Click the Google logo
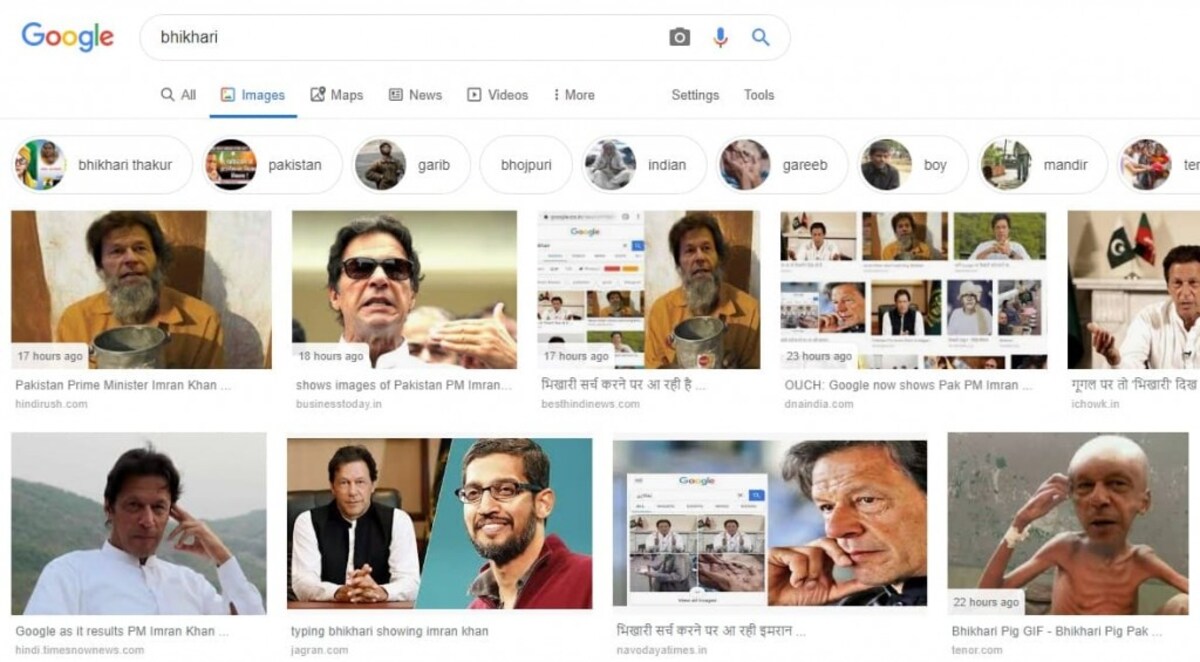The width and height of the screenshot is (1200, 662). click(67, 37)
